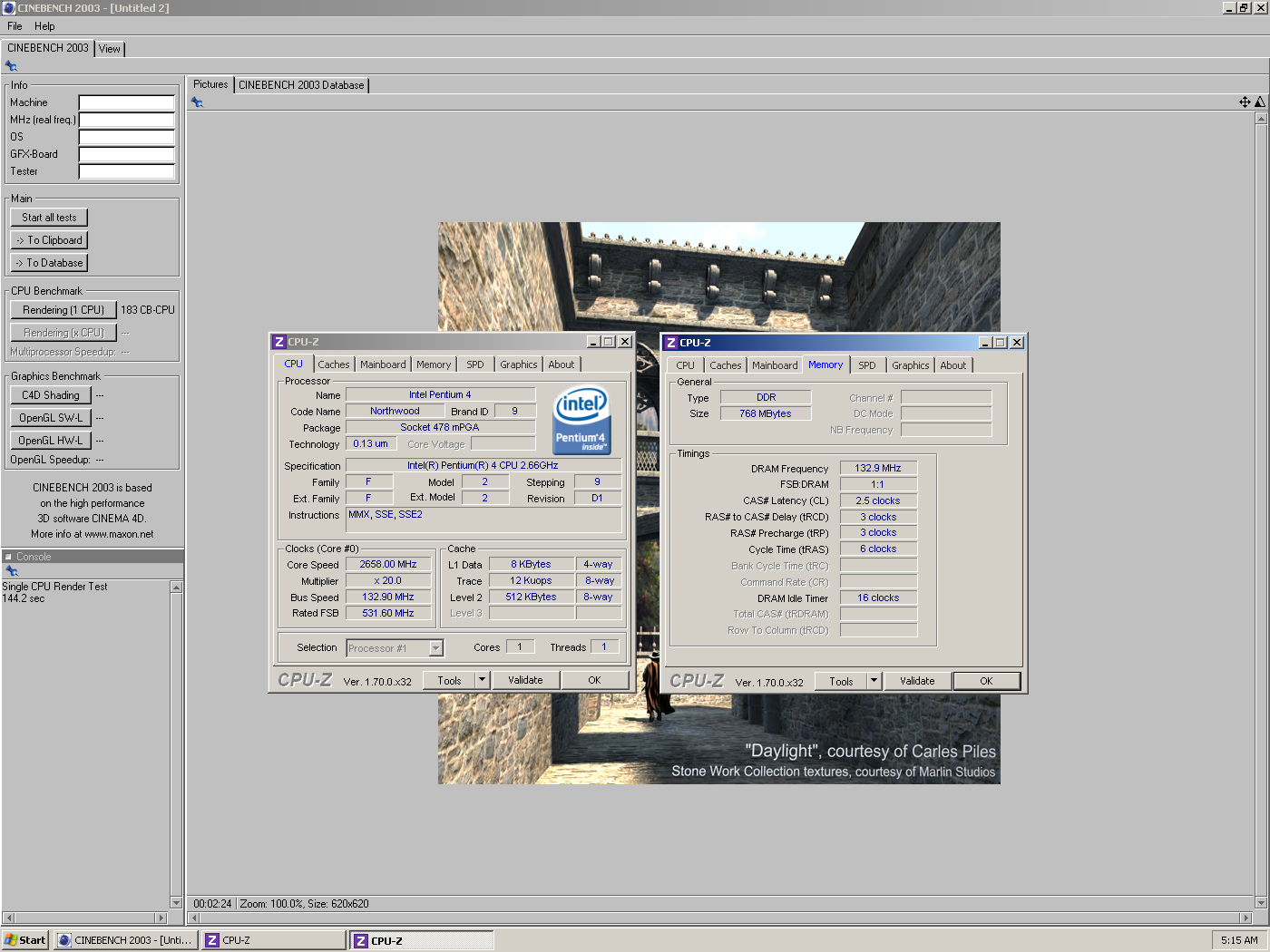Click the Tools button in the right CPU-Z window
Viewport: 1270px width, 952px height.
coord(841,681)
